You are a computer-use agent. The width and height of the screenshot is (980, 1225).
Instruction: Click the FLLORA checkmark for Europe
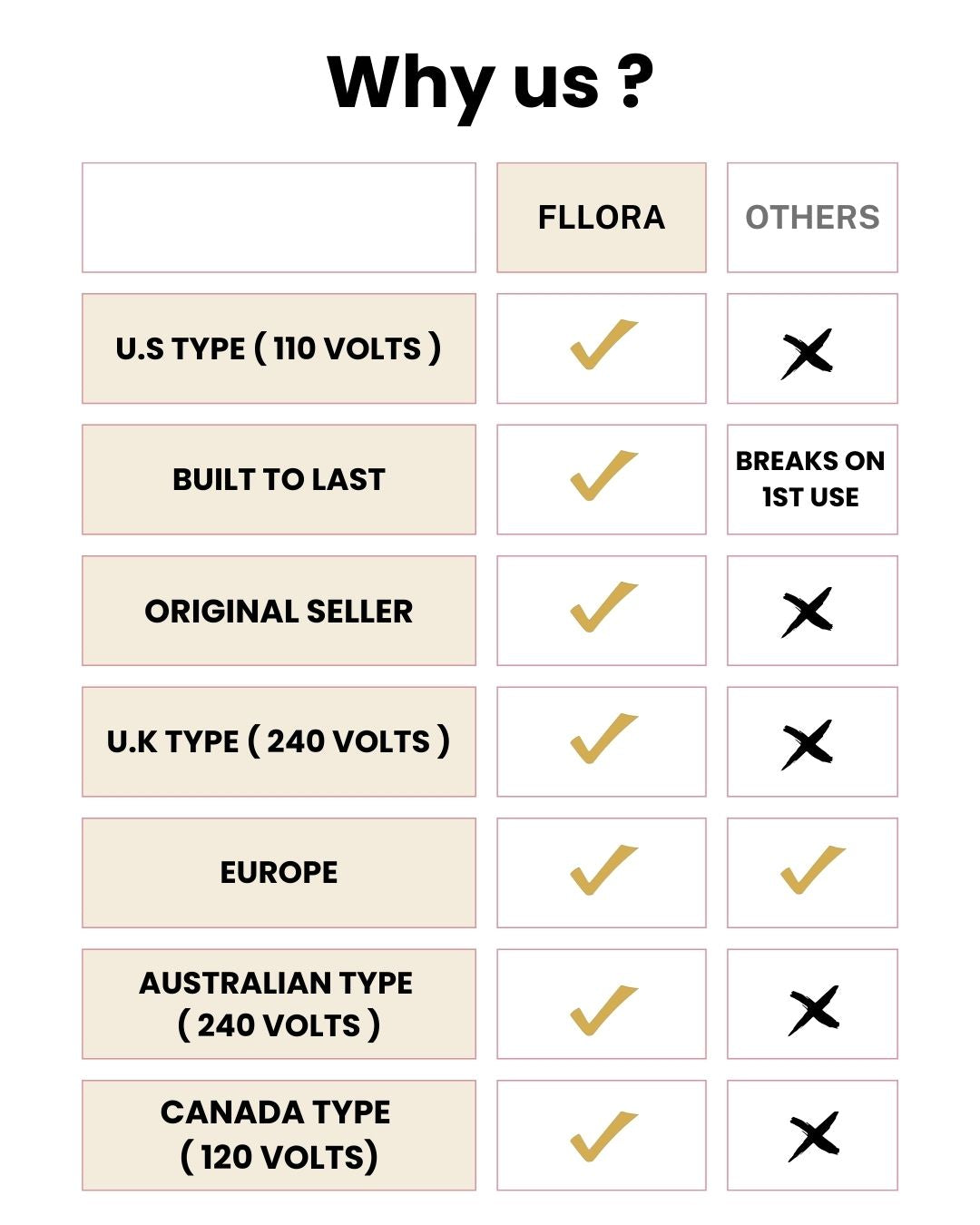click(603, 870)
